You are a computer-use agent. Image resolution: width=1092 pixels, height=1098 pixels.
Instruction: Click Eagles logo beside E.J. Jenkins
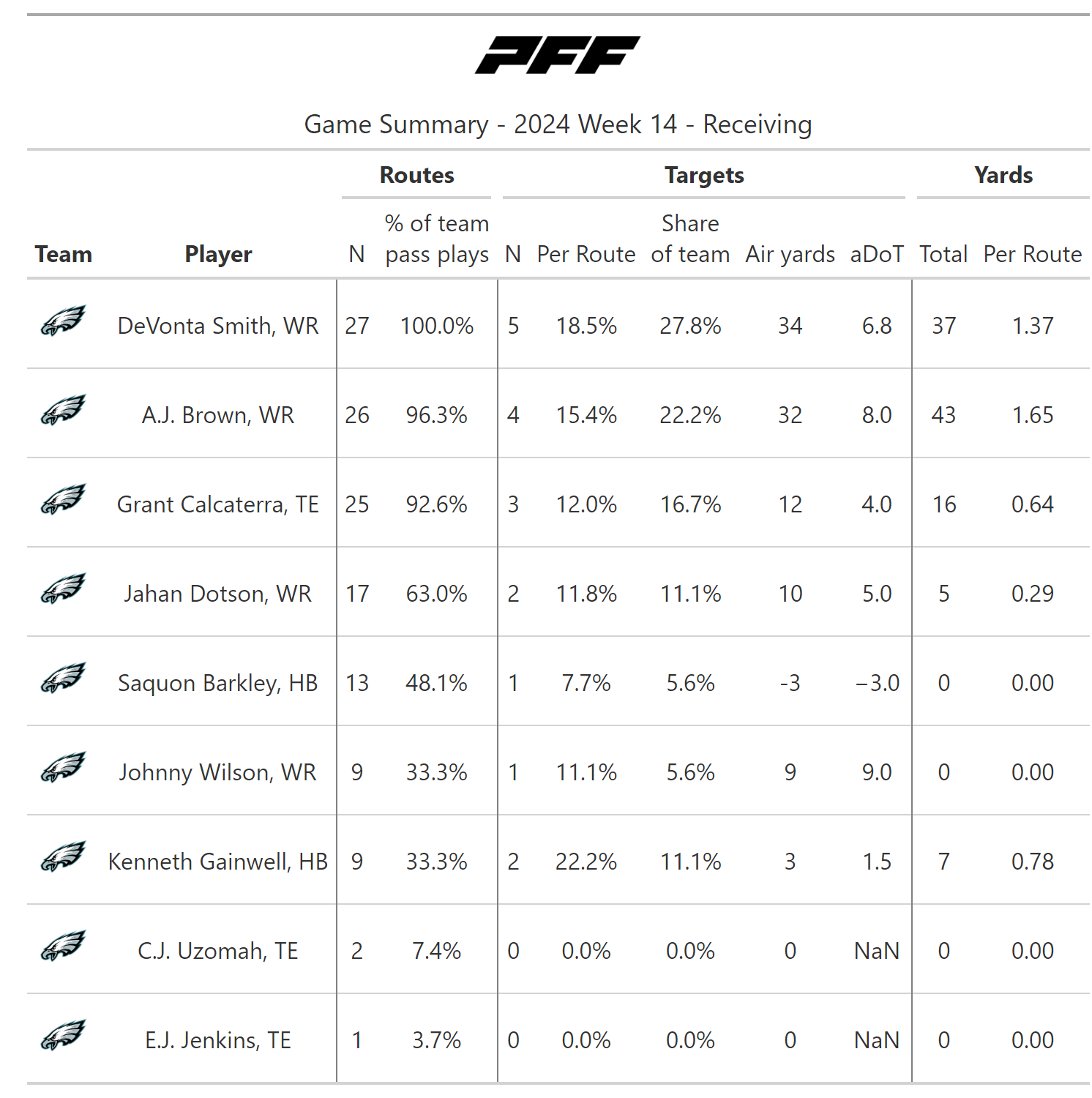63,1036
